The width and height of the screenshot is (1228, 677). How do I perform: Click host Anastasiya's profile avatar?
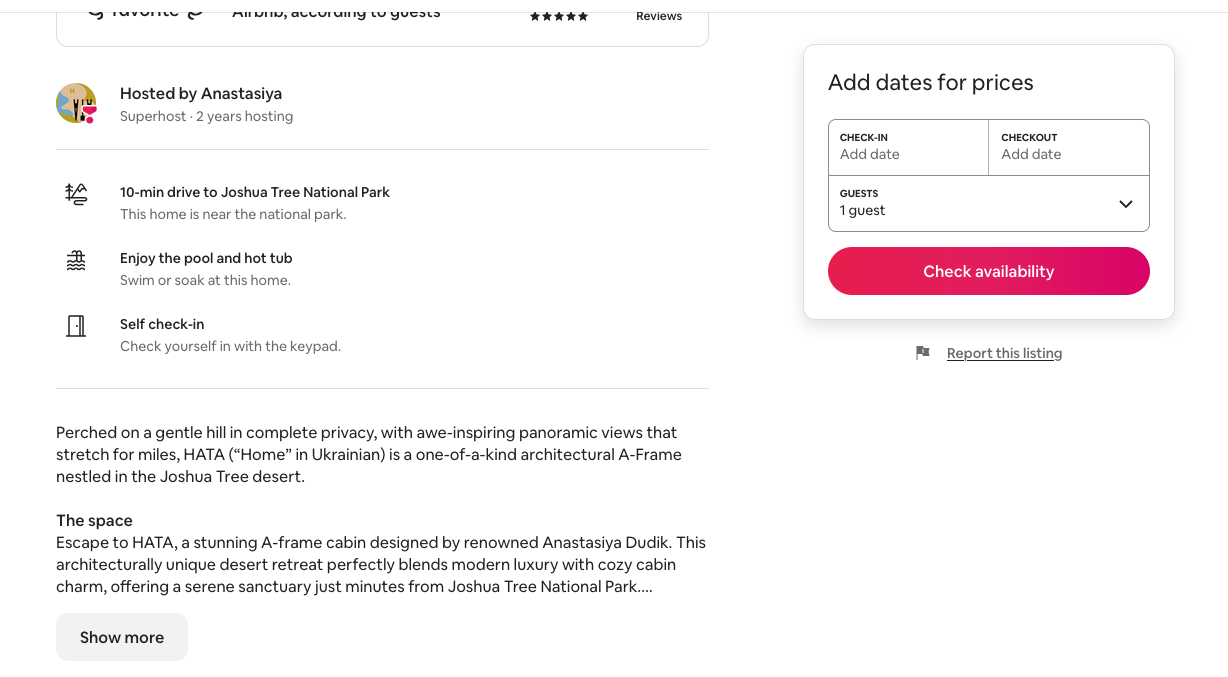tap(75, 103)
